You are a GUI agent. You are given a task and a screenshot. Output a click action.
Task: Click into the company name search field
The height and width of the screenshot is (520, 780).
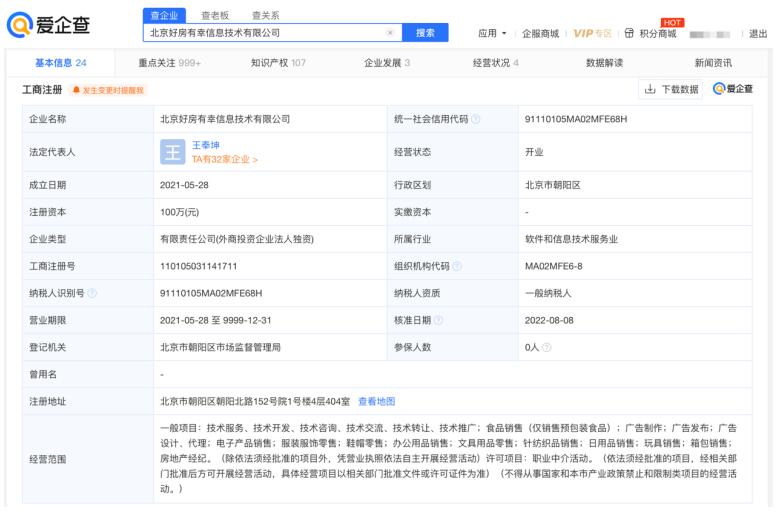262,33
